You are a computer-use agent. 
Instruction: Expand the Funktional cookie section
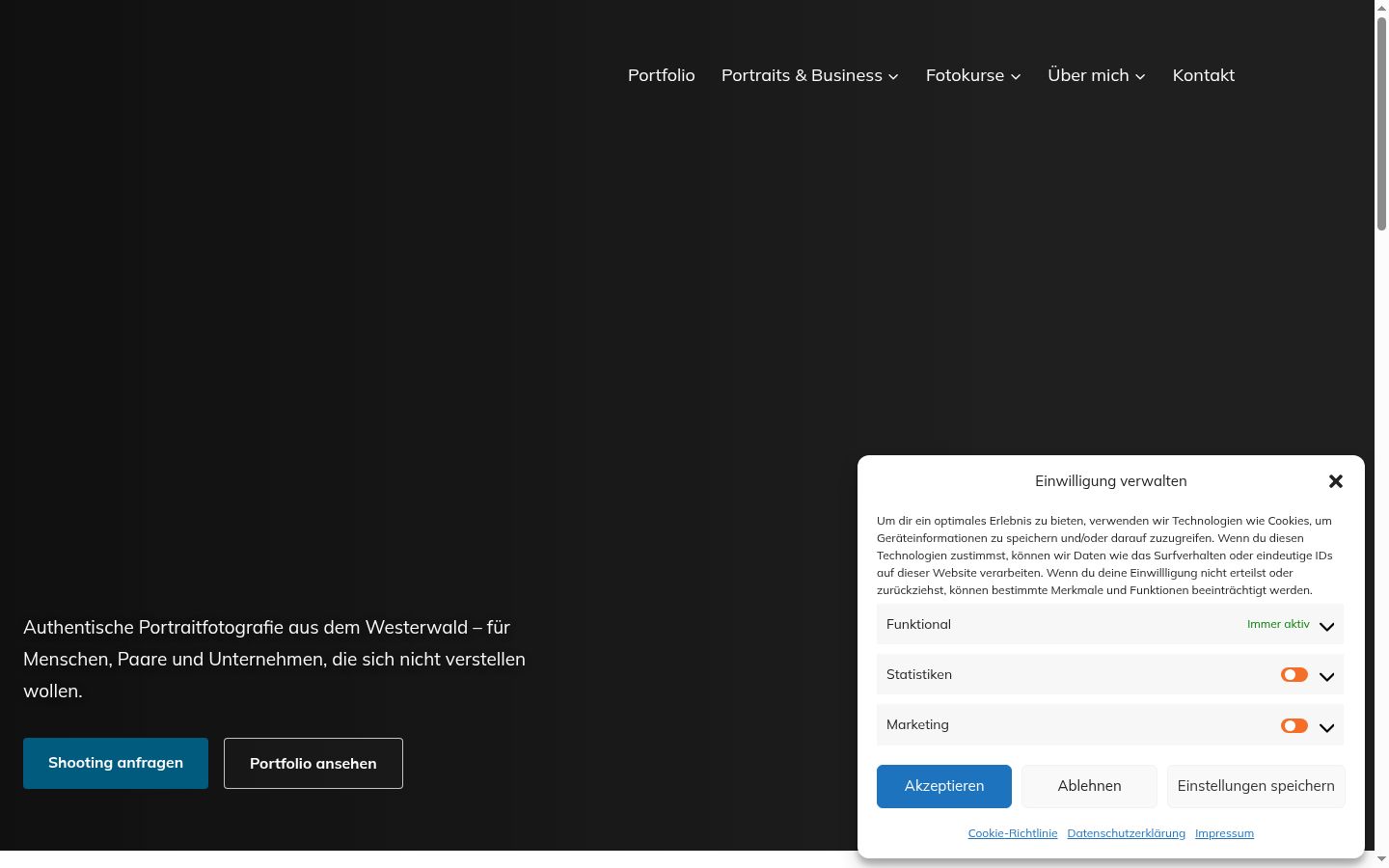(x=1327, y=626)
